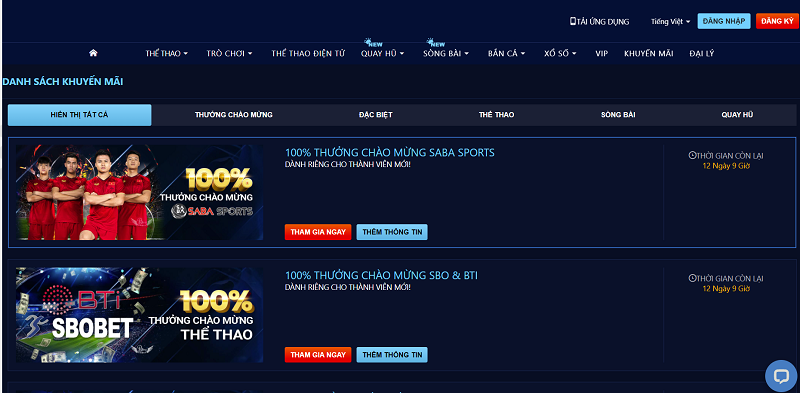Open the SBOBET BTI promotion banner image

[139, 315]
